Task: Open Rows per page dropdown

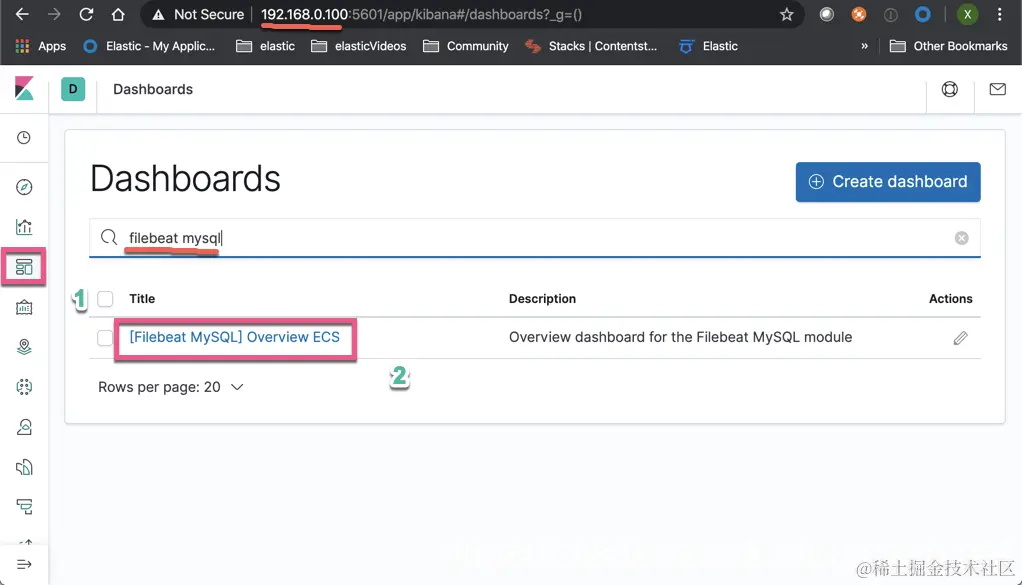Action: [171, 387]
